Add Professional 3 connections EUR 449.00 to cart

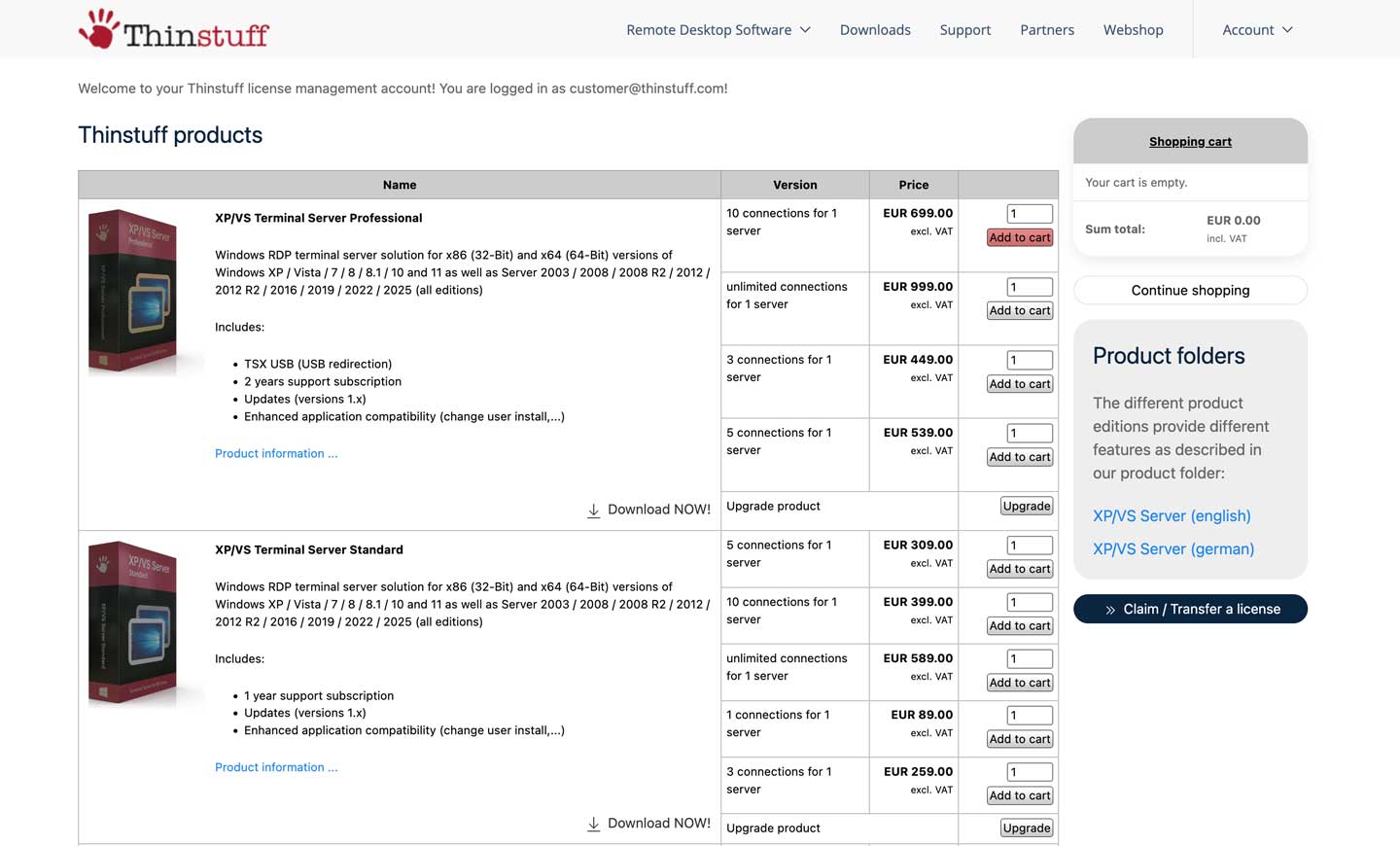1020,384
